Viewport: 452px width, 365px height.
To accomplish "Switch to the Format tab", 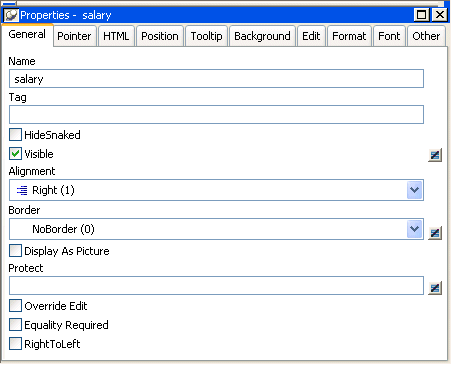I will (x=349, y=36).
